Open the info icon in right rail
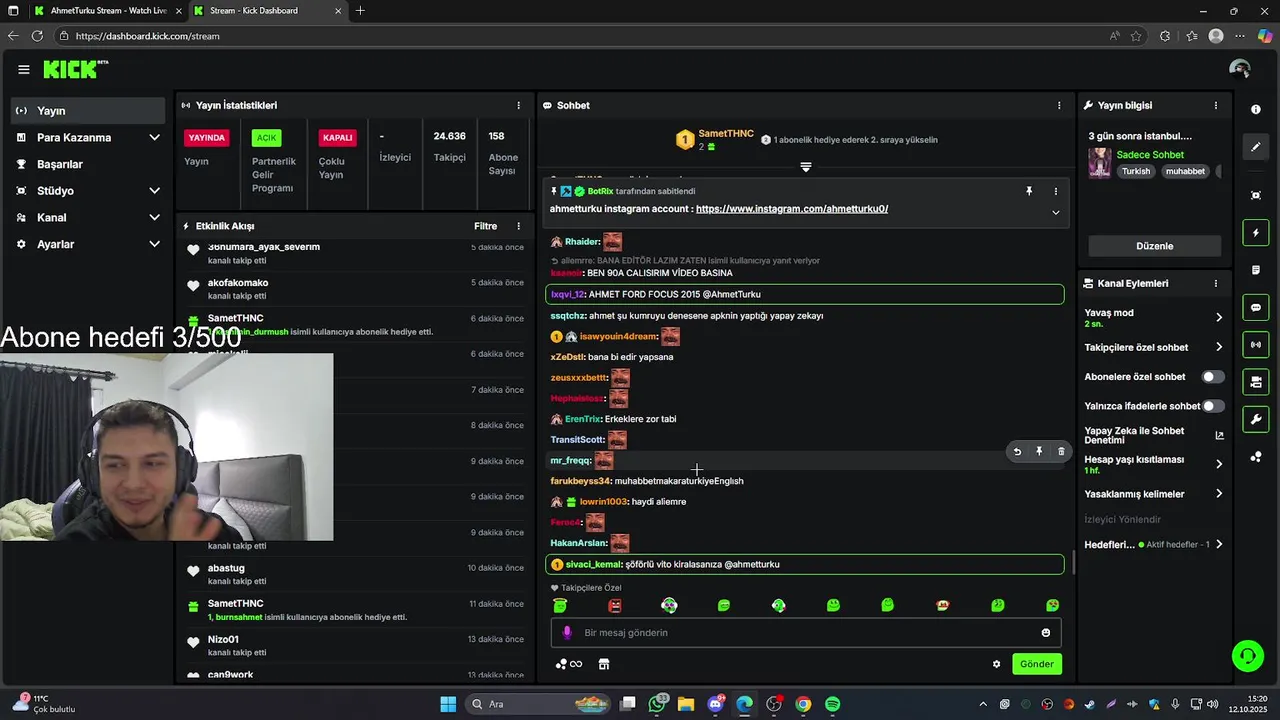1280x720 pixels. click(1256, 109)
